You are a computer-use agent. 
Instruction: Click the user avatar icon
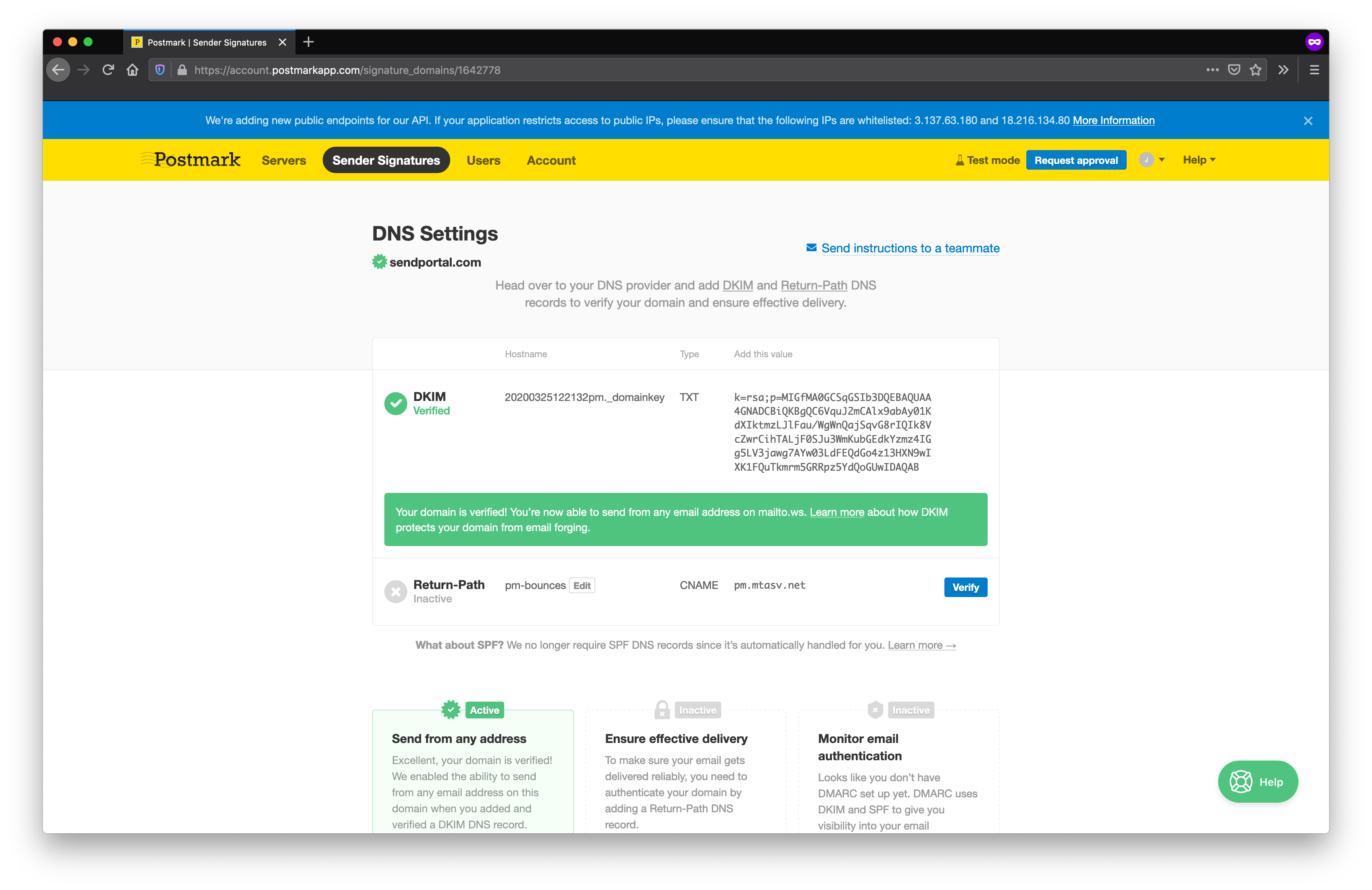[x=1146, y=160]
